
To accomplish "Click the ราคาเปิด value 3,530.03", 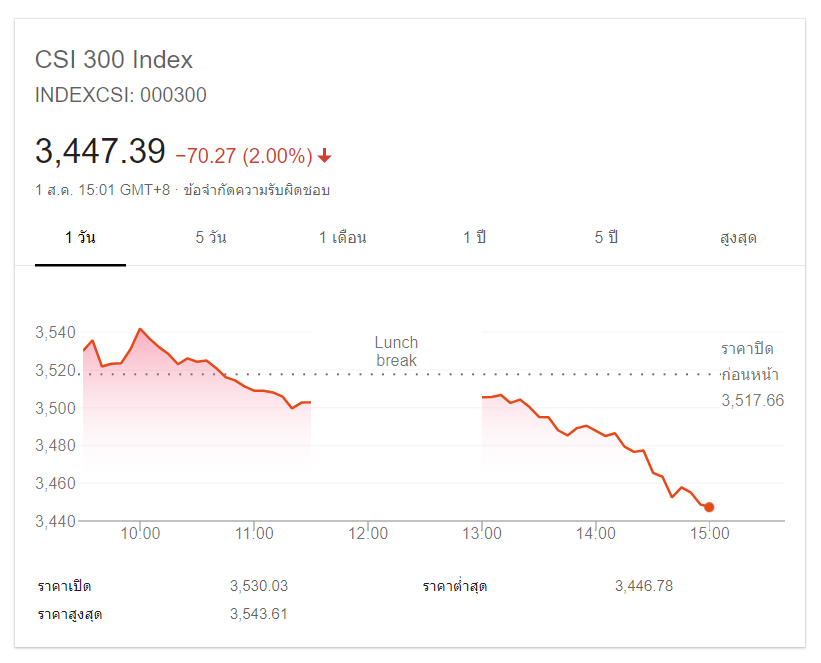I will [x=258, y=586].
